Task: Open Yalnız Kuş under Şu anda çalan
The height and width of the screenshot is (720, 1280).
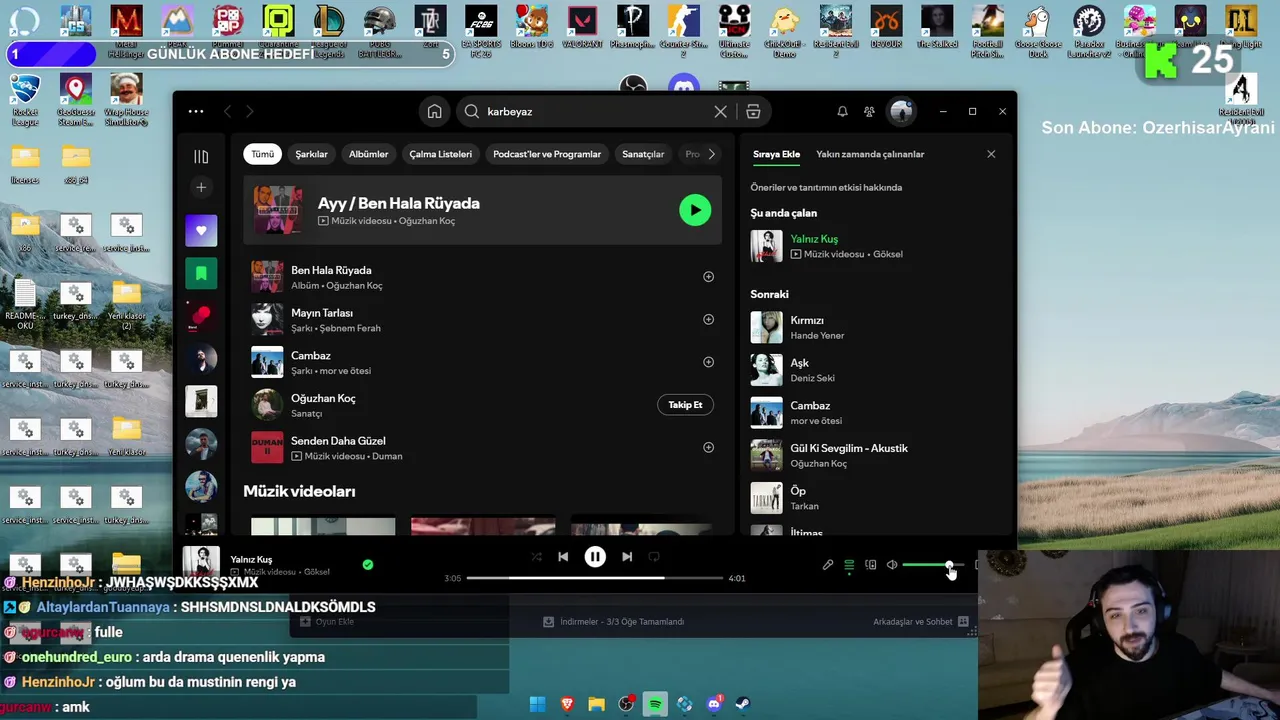Action: [x=875, y=246]
